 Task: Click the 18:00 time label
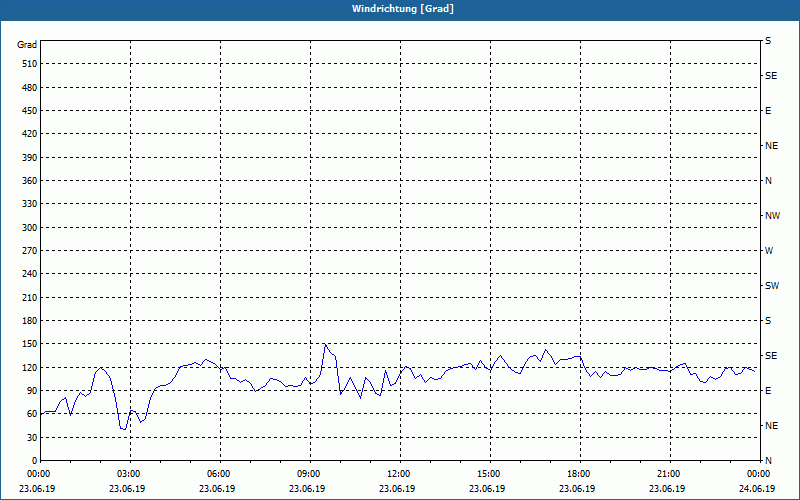581,474
